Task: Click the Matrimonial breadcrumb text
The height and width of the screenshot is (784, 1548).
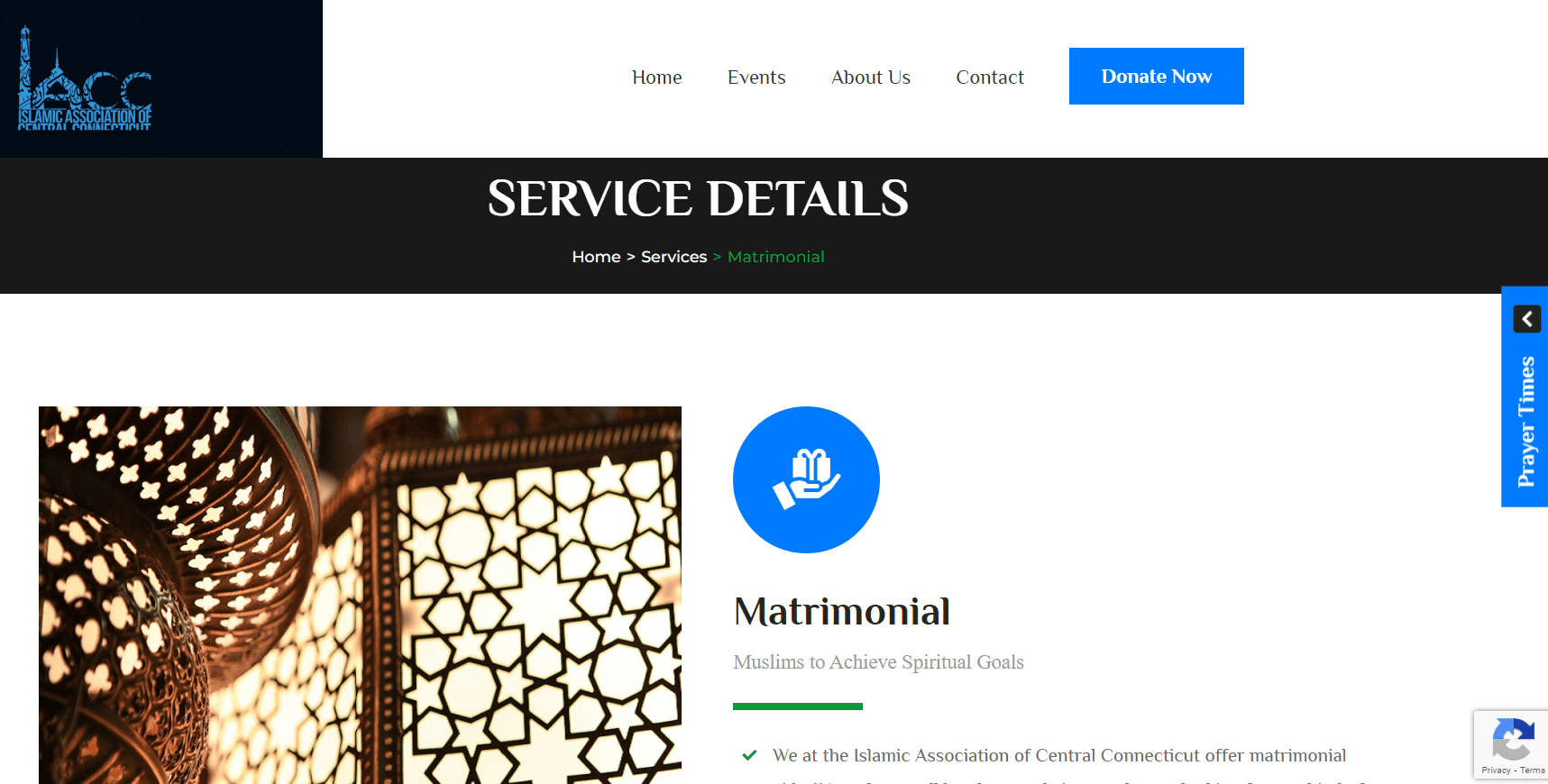Action: point(775,257)
